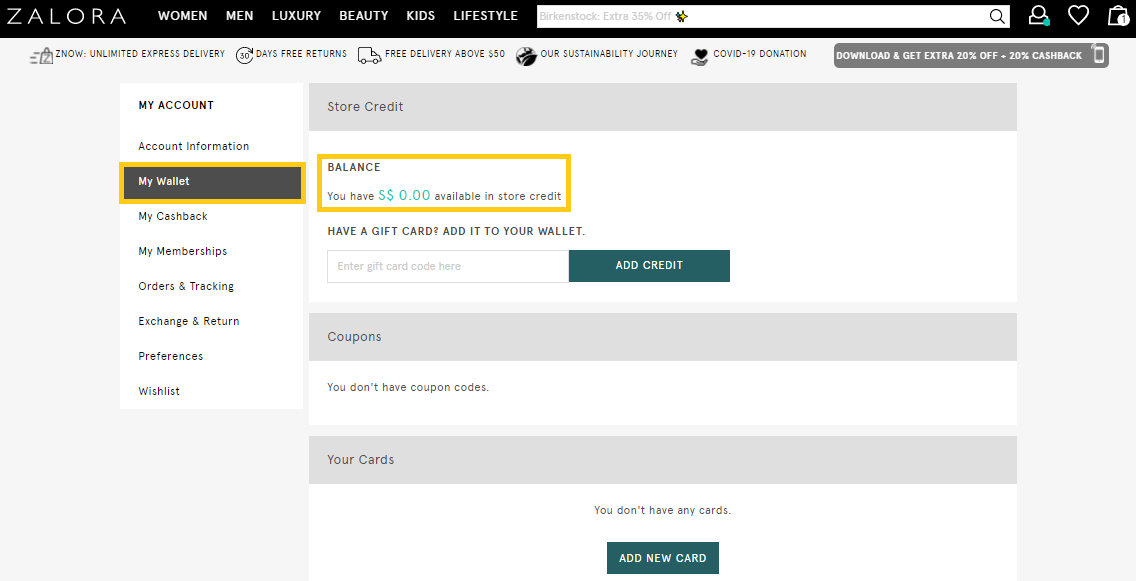Click the account profile icon
Image resolution: width=1136 pixels, height=581 pixels.
[1038, 15]
